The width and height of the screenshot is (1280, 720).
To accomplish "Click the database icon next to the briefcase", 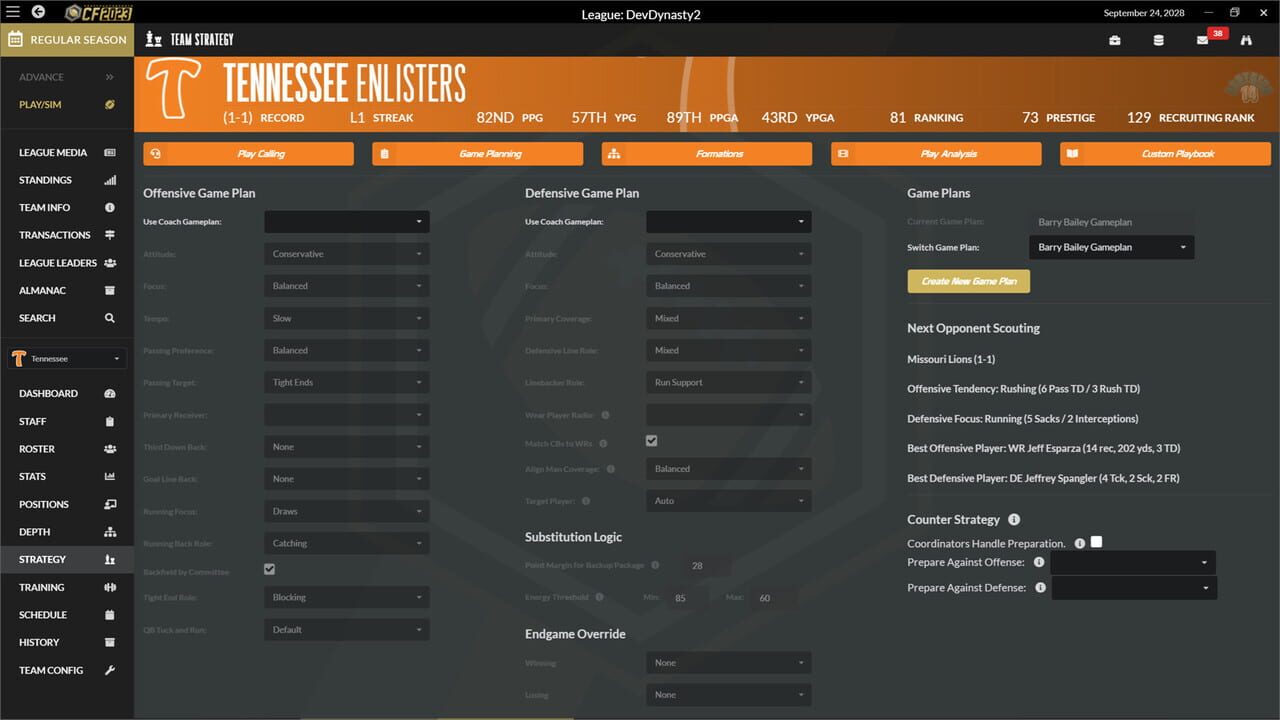I will click(x=1158, y=38).
